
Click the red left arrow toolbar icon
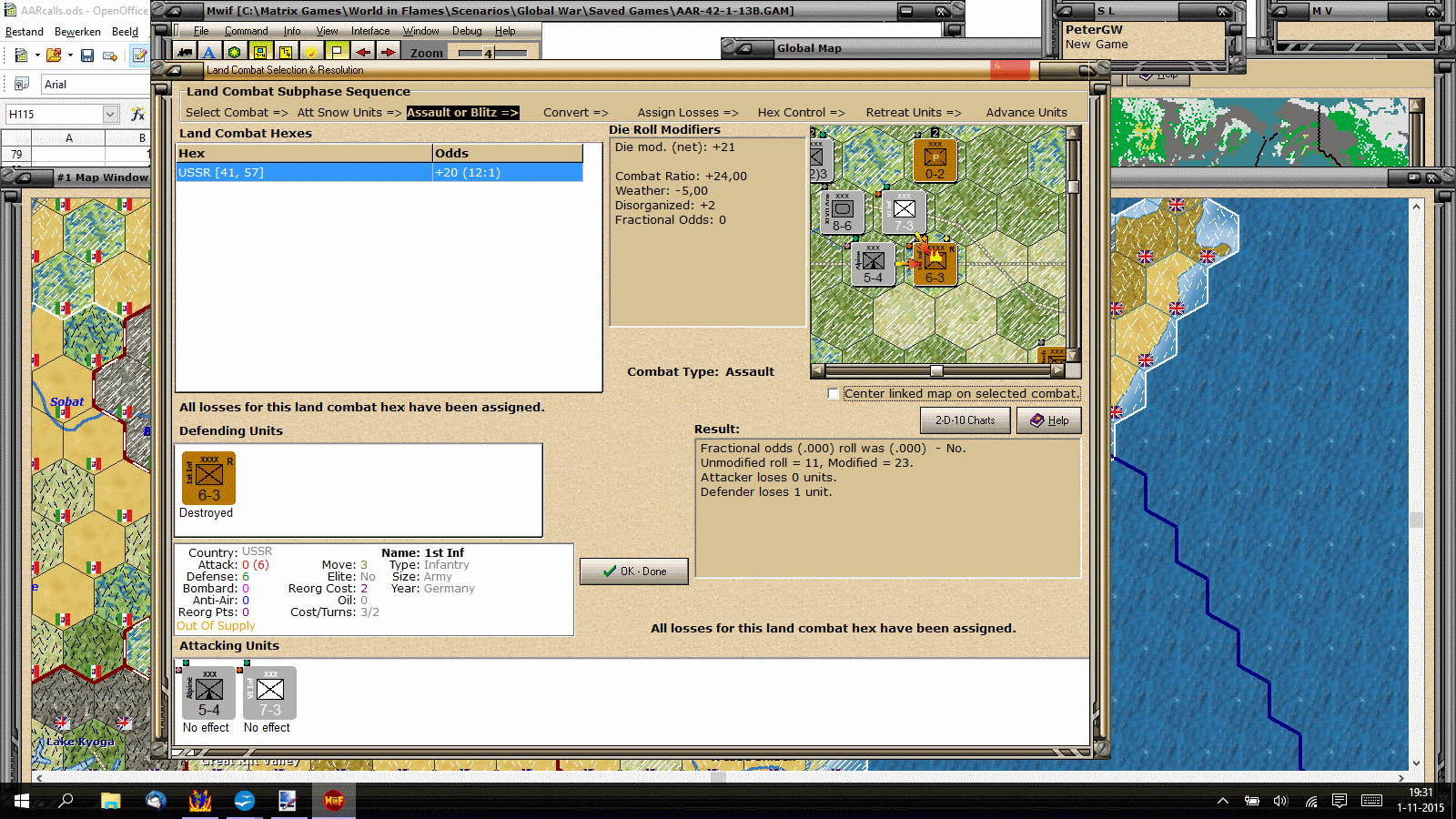click(x=362, y=53)
